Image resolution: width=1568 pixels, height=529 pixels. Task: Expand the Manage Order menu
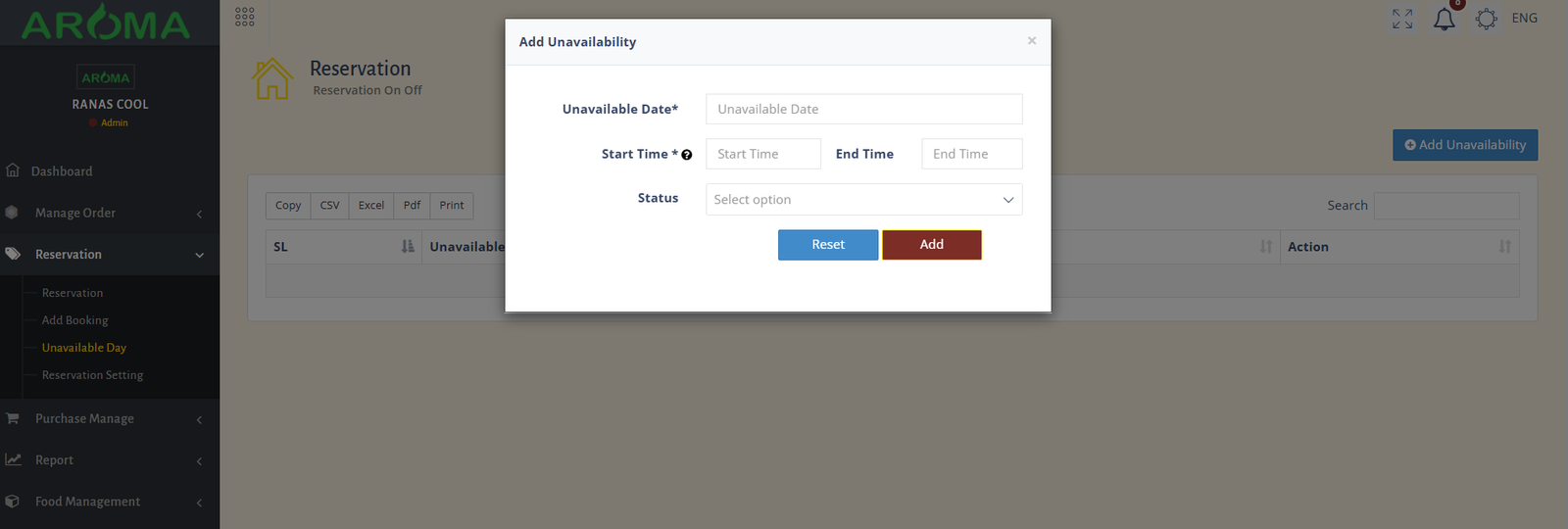coord(110,213)
